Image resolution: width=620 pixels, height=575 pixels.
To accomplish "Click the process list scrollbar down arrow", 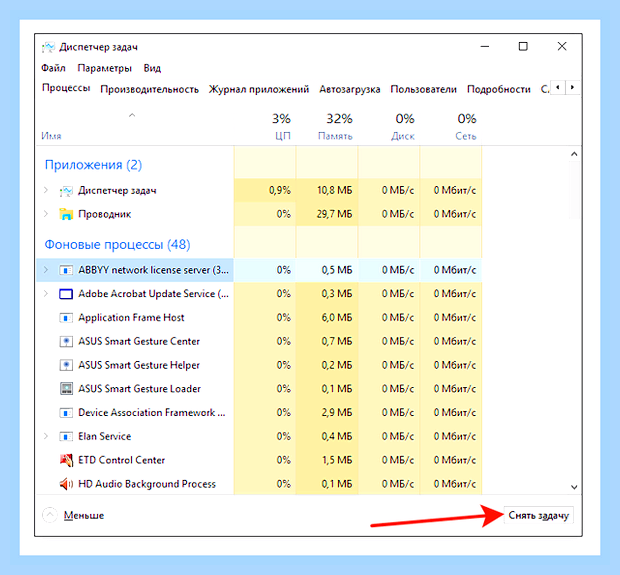I will point(574,487).
